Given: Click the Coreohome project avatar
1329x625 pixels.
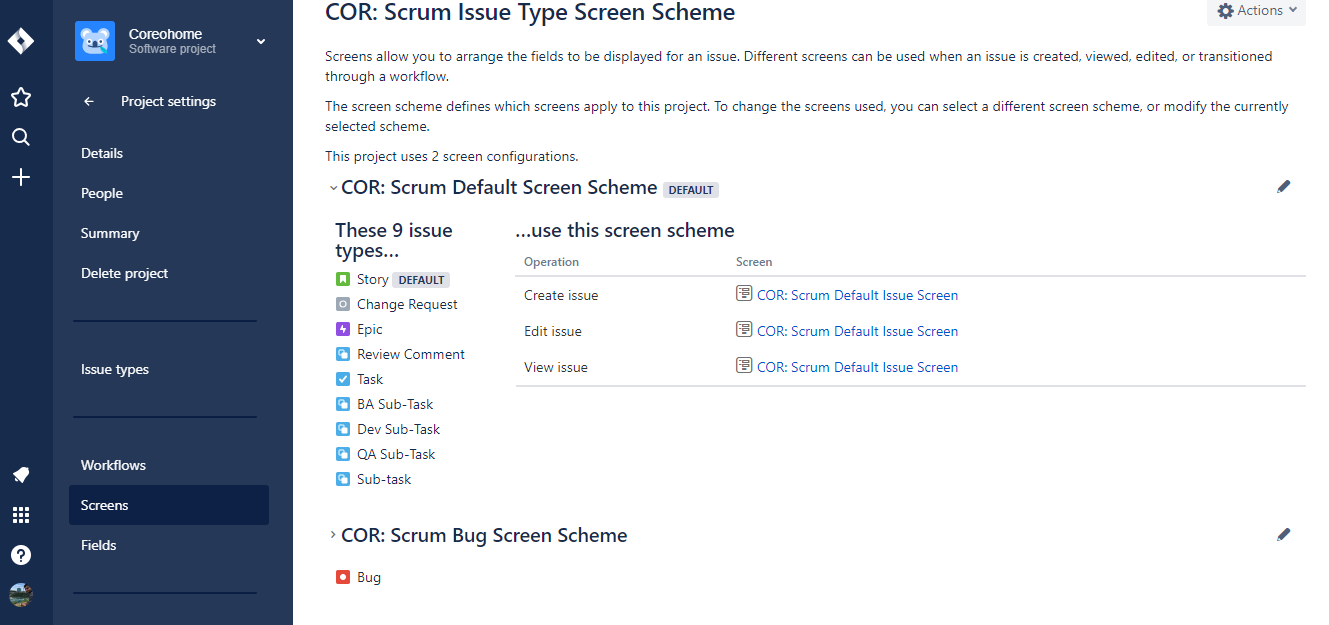Looking at the screenshot, I should pos(95,41).
